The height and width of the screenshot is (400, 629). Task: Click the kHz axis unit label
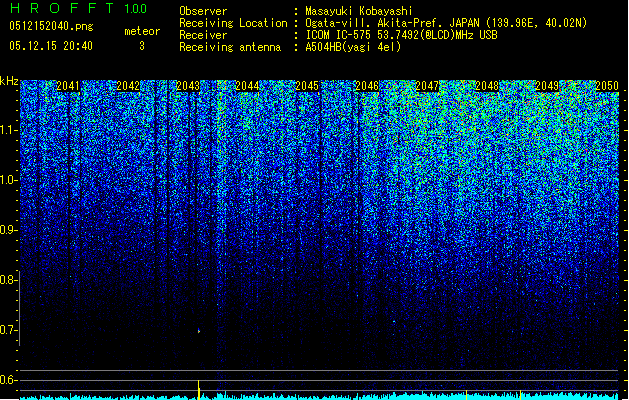(x=9, y=81)
